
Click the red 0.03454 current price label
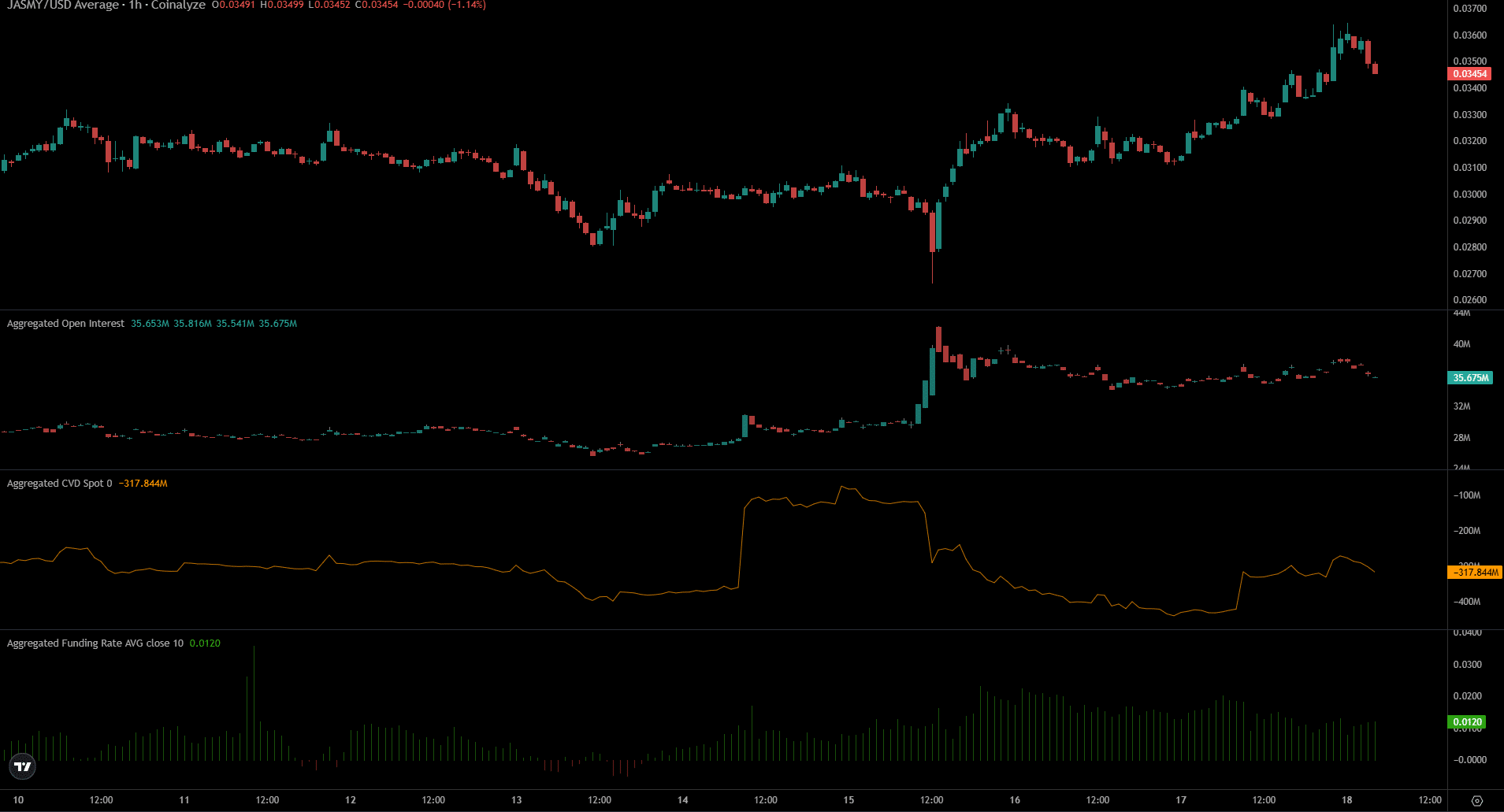pos(1469,74)
